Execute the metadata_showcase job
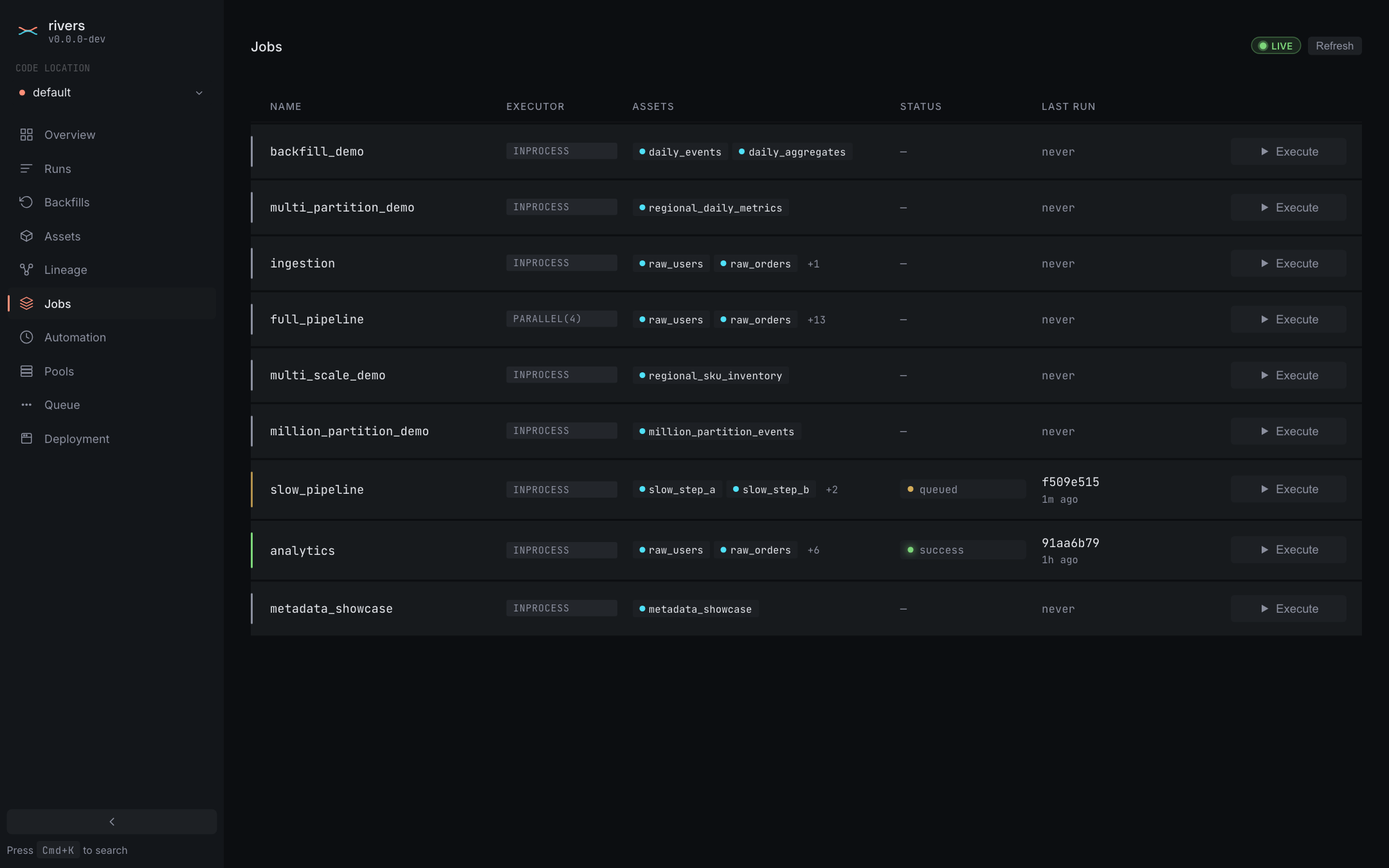 [1288, 609]
